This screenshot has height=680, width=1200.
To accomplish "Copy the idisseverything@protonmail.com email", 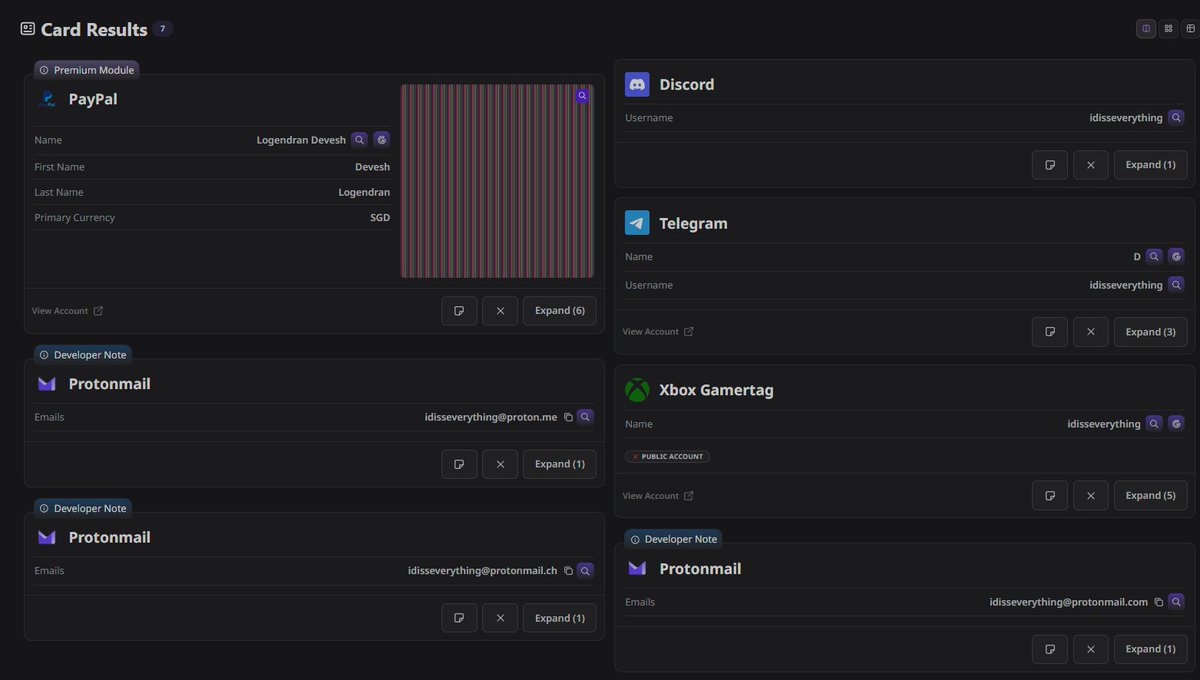I will pos(1159,602).
